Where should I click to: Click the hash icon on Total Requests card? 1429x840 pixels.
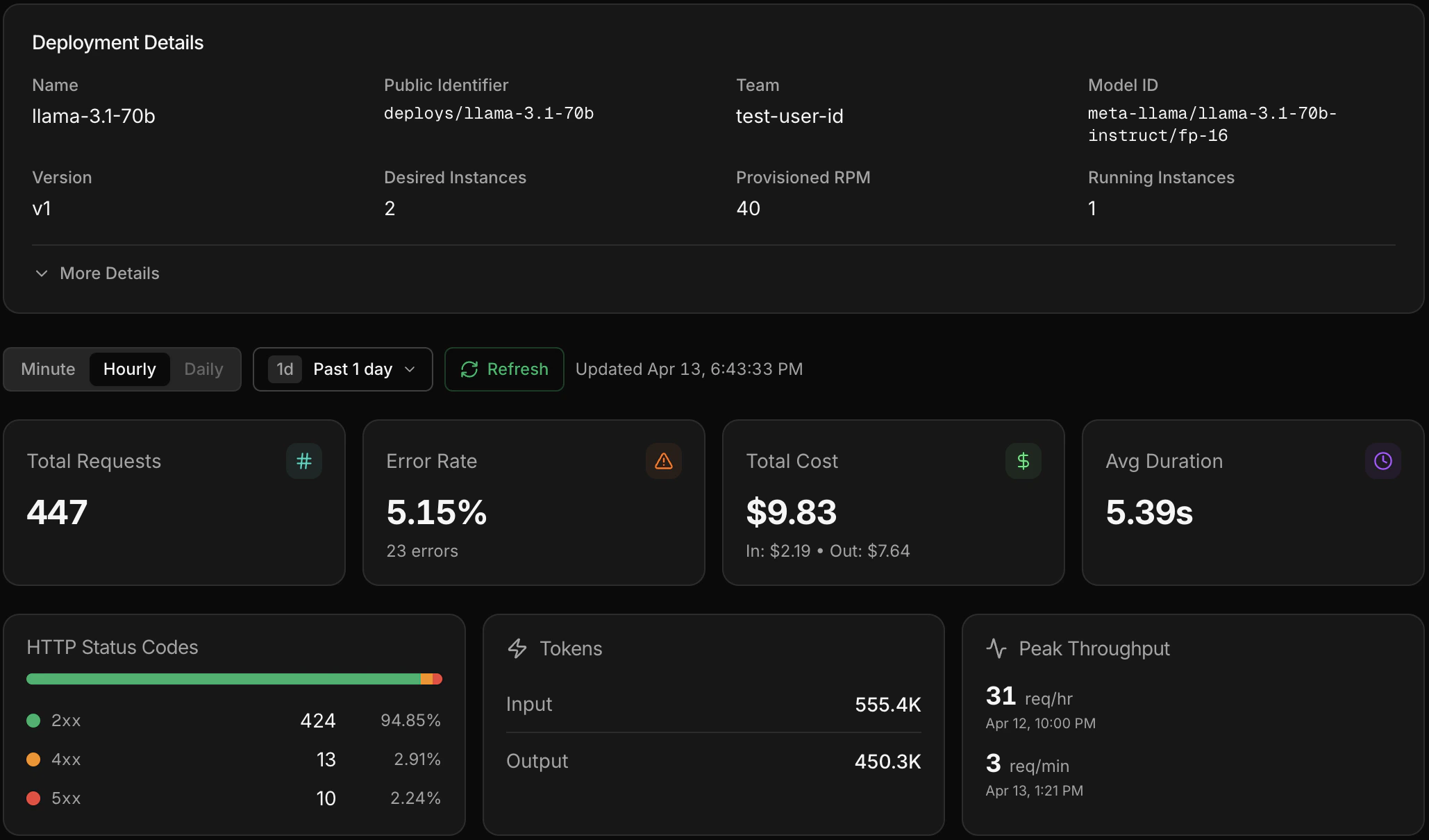point(303,461)
